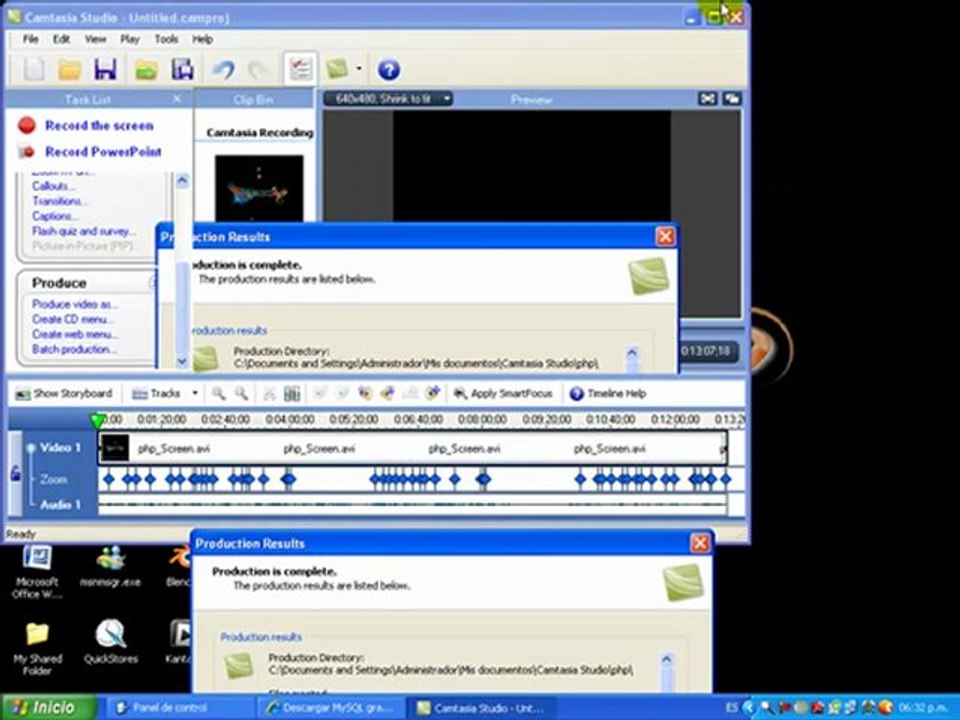Open the Play menu
The height and width of the screenshot is (720, 960).
point(130,39)
